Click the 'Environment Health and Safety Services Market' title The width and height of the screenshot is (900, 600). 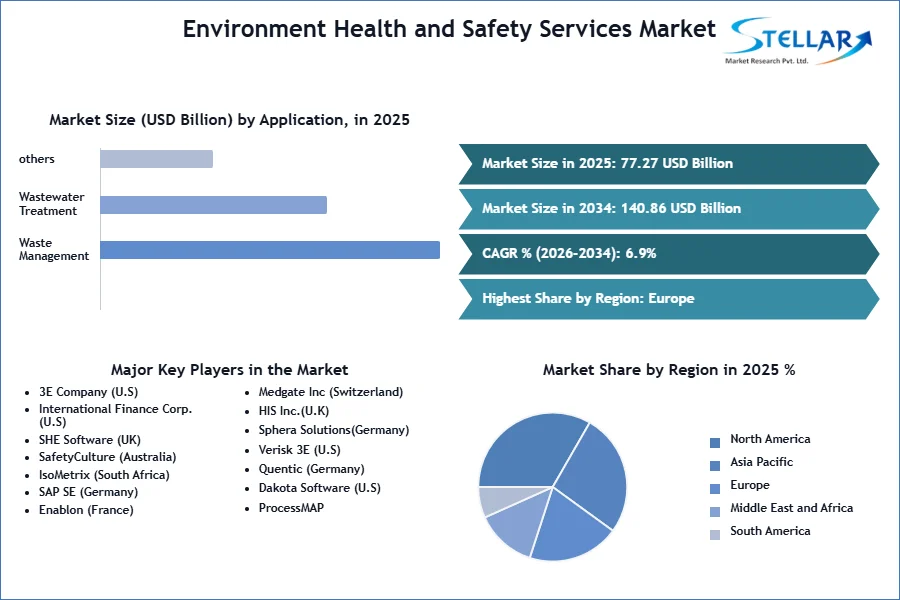449,29
